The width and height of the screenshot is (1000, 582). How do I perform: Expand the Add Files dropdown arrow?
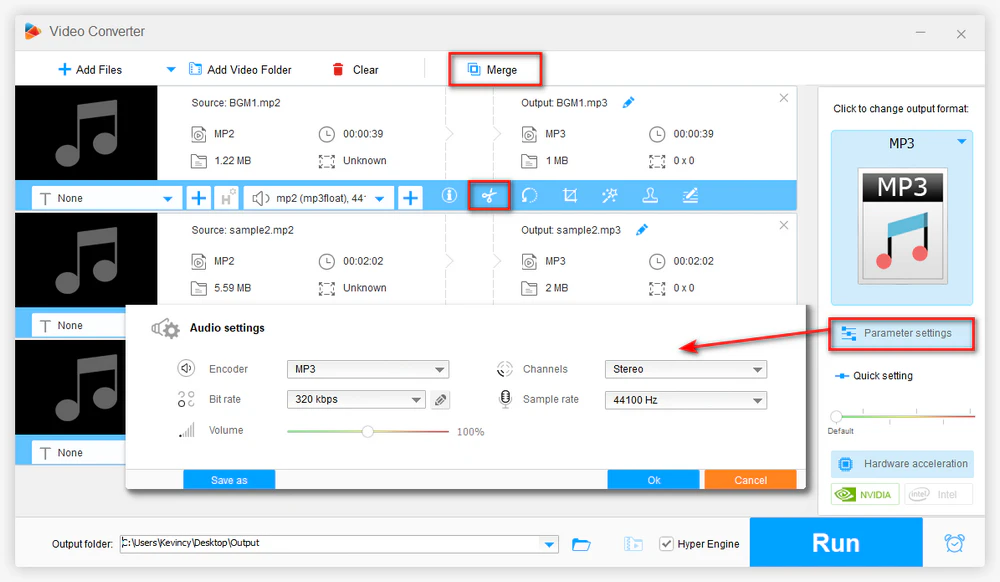(x=171, y=69)
